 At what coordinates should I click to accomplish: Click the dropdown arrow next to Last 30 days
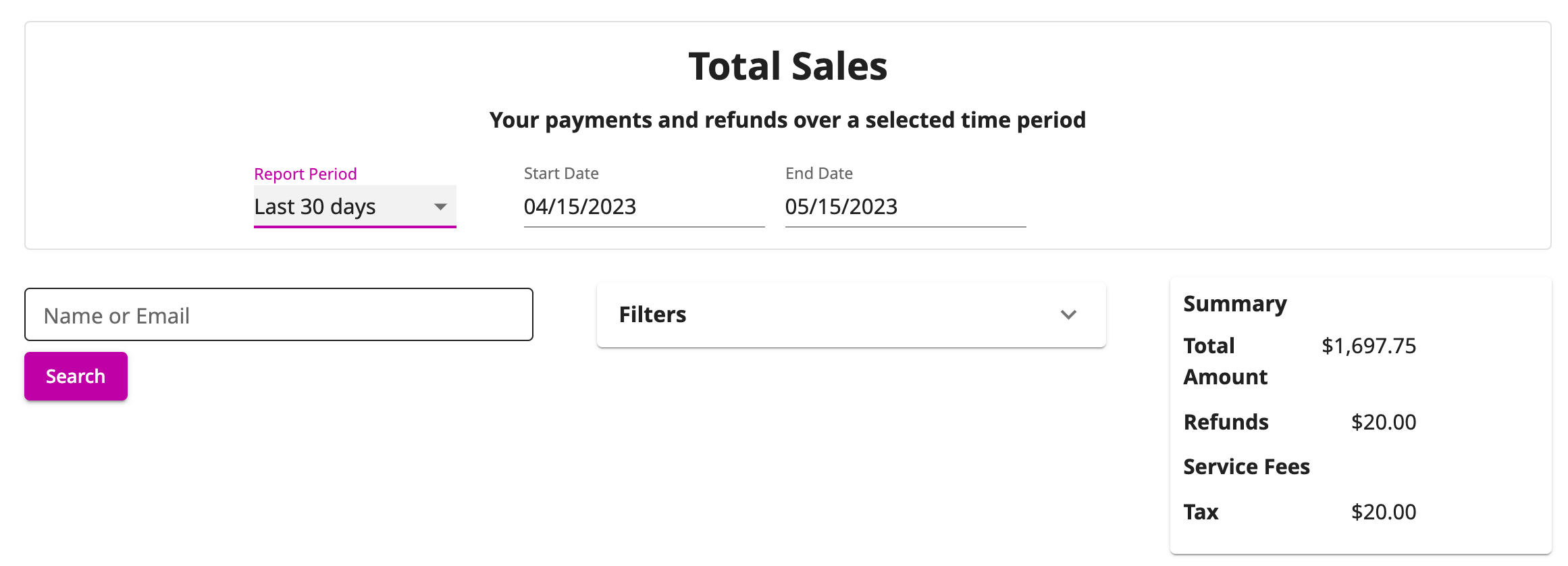click(x=441, y=207)
